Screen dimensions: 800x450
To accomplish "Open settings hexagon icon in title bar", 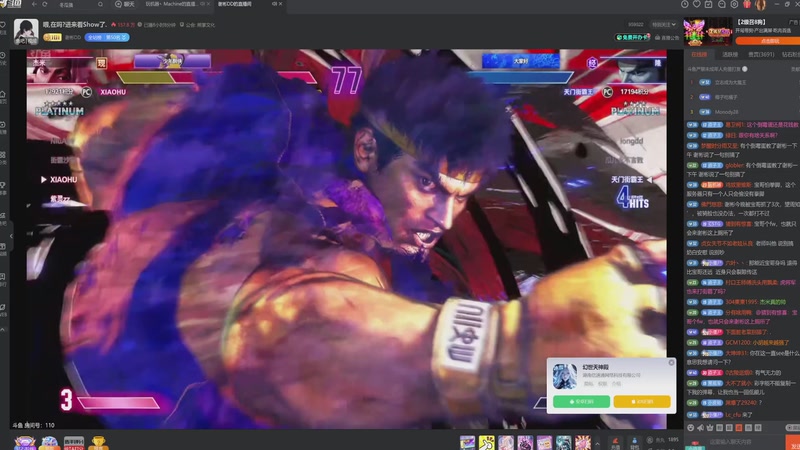I will [734, 4].
